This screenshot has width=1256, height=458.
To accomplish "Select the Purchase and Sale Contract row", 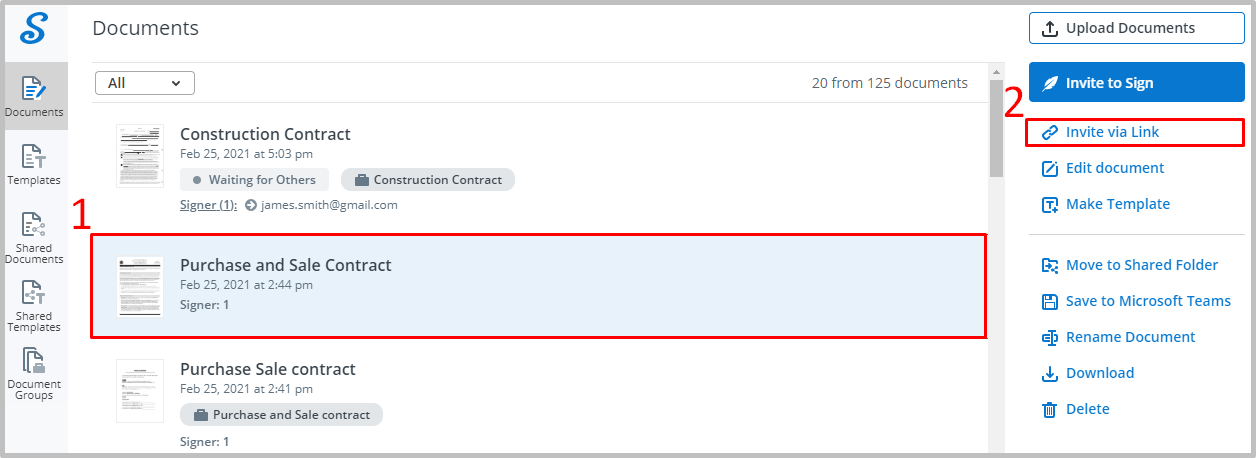I will point(539,286).
